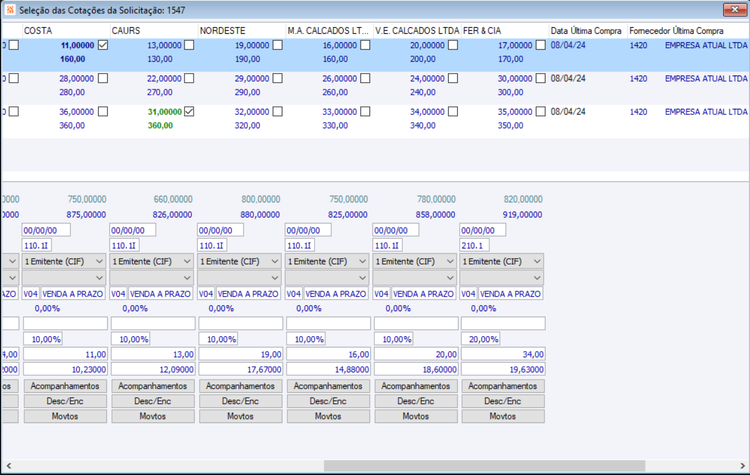
Task: Click the NORDESTE column header
Action: (x=242, y=31)
